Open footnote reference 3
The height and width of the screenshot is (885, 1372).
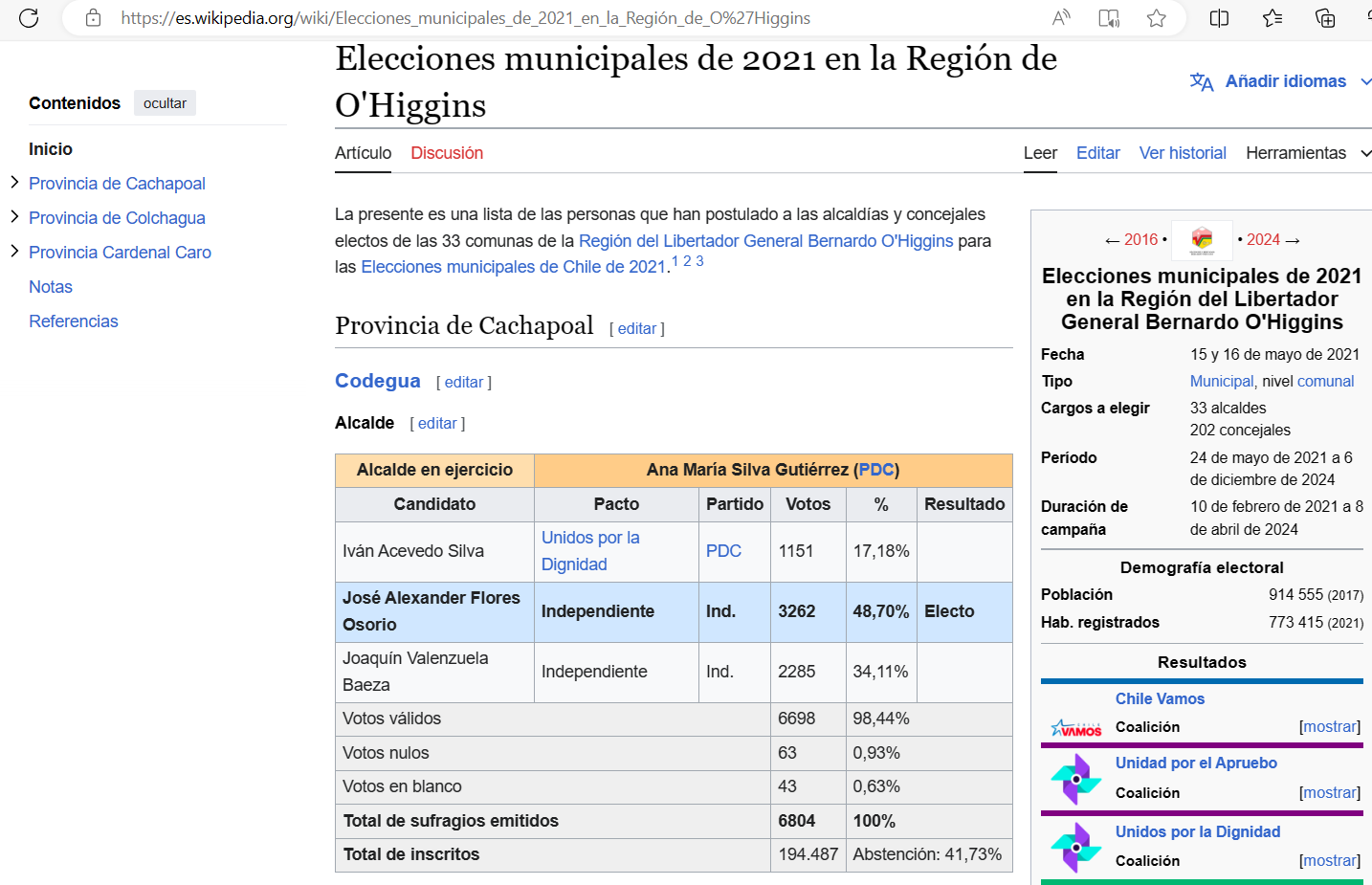pos(699,261)
